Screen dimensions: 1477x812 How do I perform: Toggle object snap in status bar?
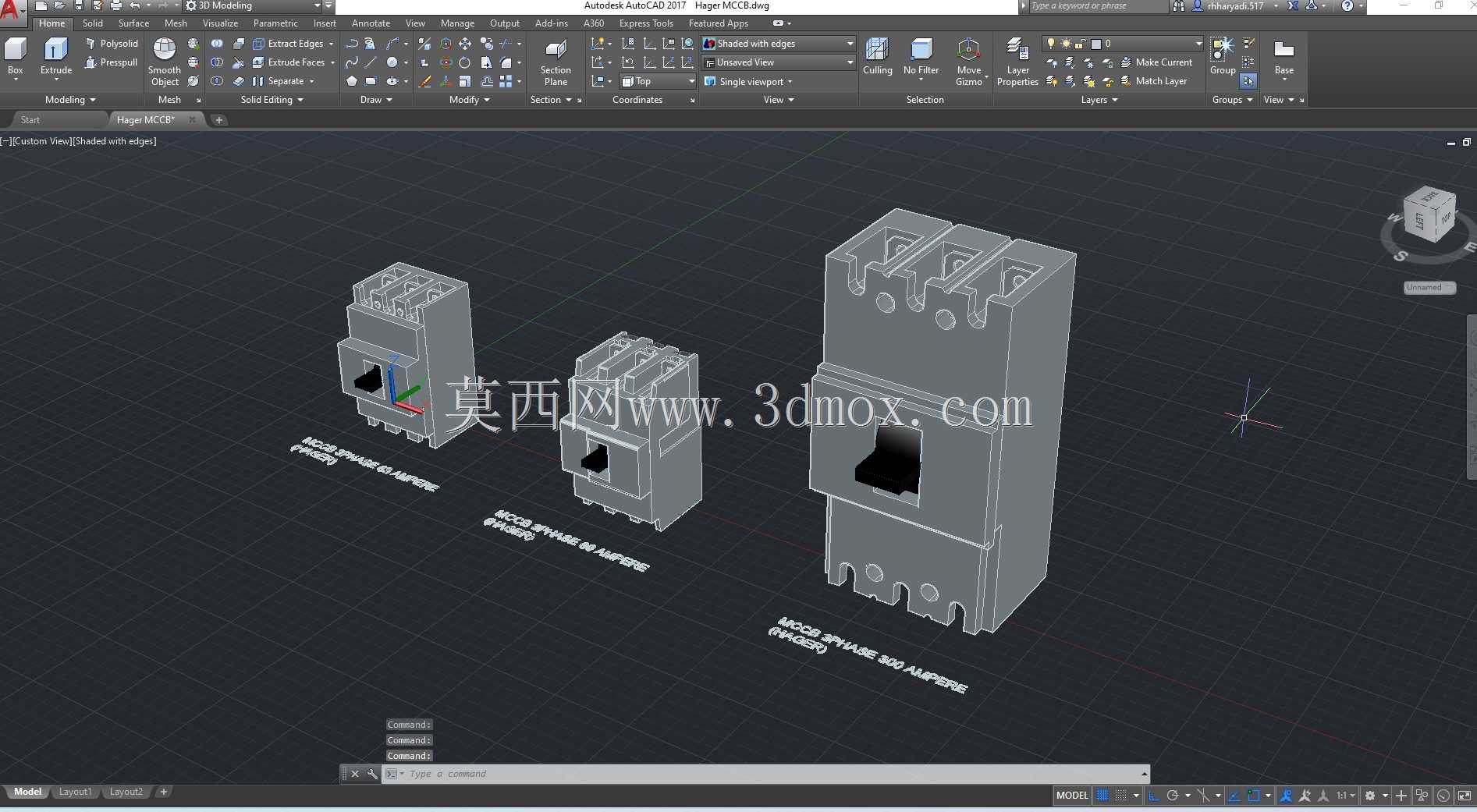(1254, 796)
